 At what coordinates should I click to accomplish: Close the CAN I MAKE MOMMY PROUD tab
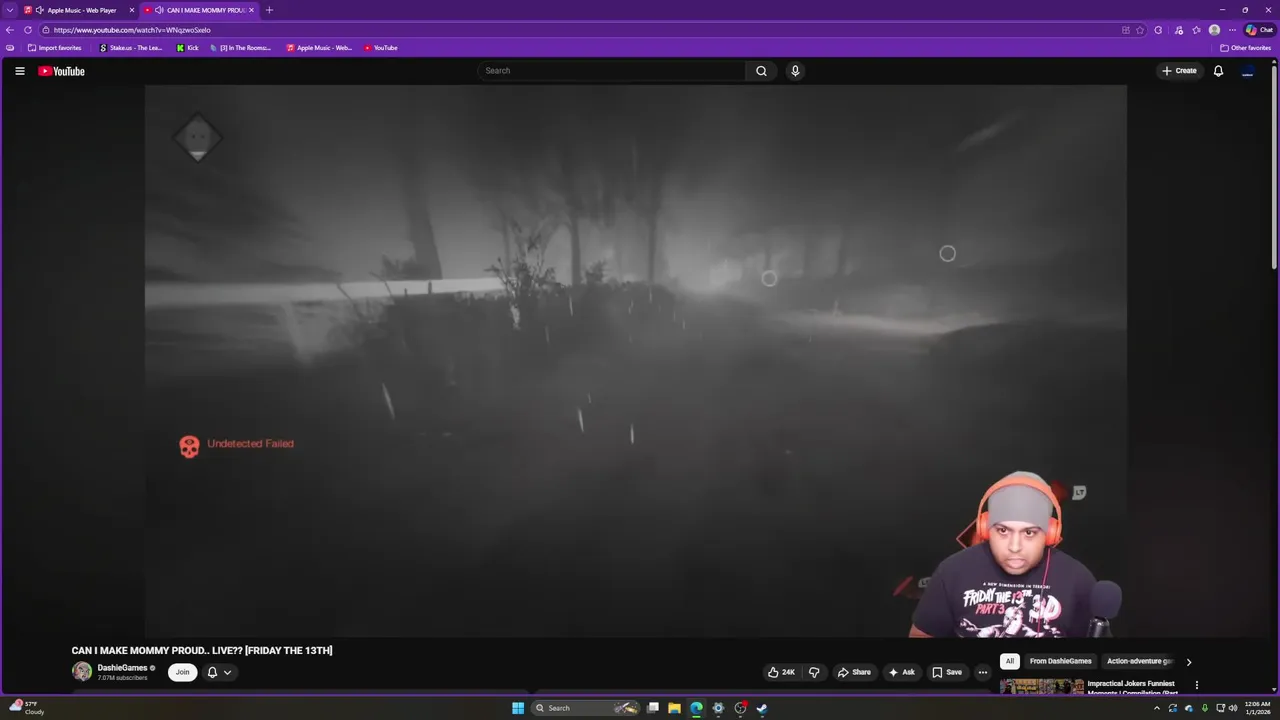[x=251, y=10]
